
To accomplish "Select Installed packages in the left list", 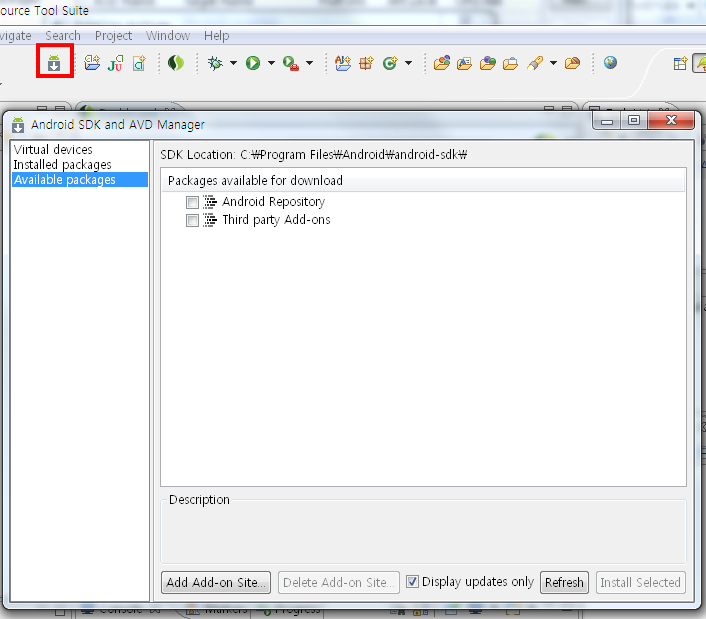I will click(x=79, y=164).
